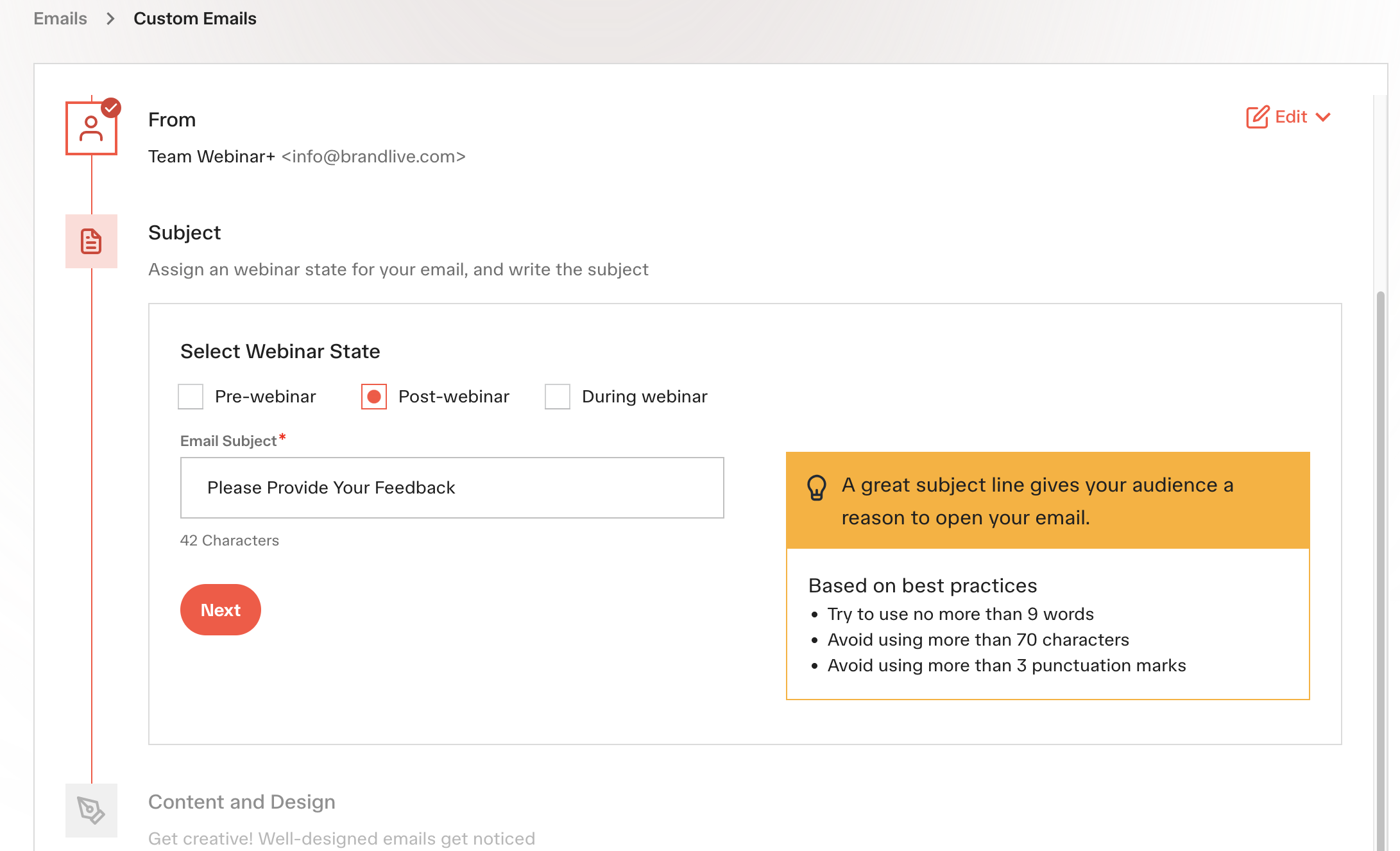Click the Subject step document icon
The width and height of the screenshot is (1400, 851).
point(91,241)
